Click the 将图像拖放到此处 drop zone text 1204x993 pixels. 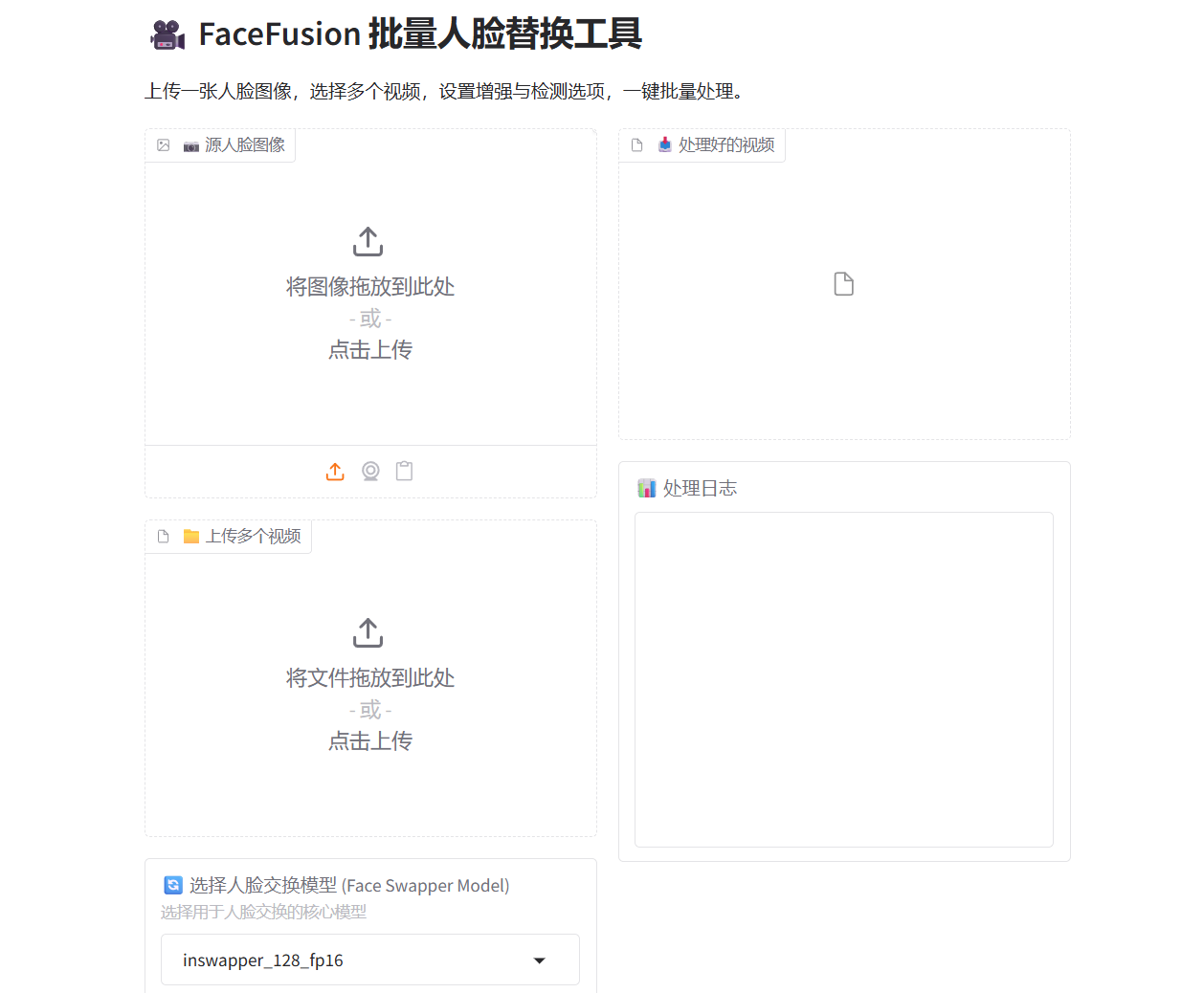(370, 287)
